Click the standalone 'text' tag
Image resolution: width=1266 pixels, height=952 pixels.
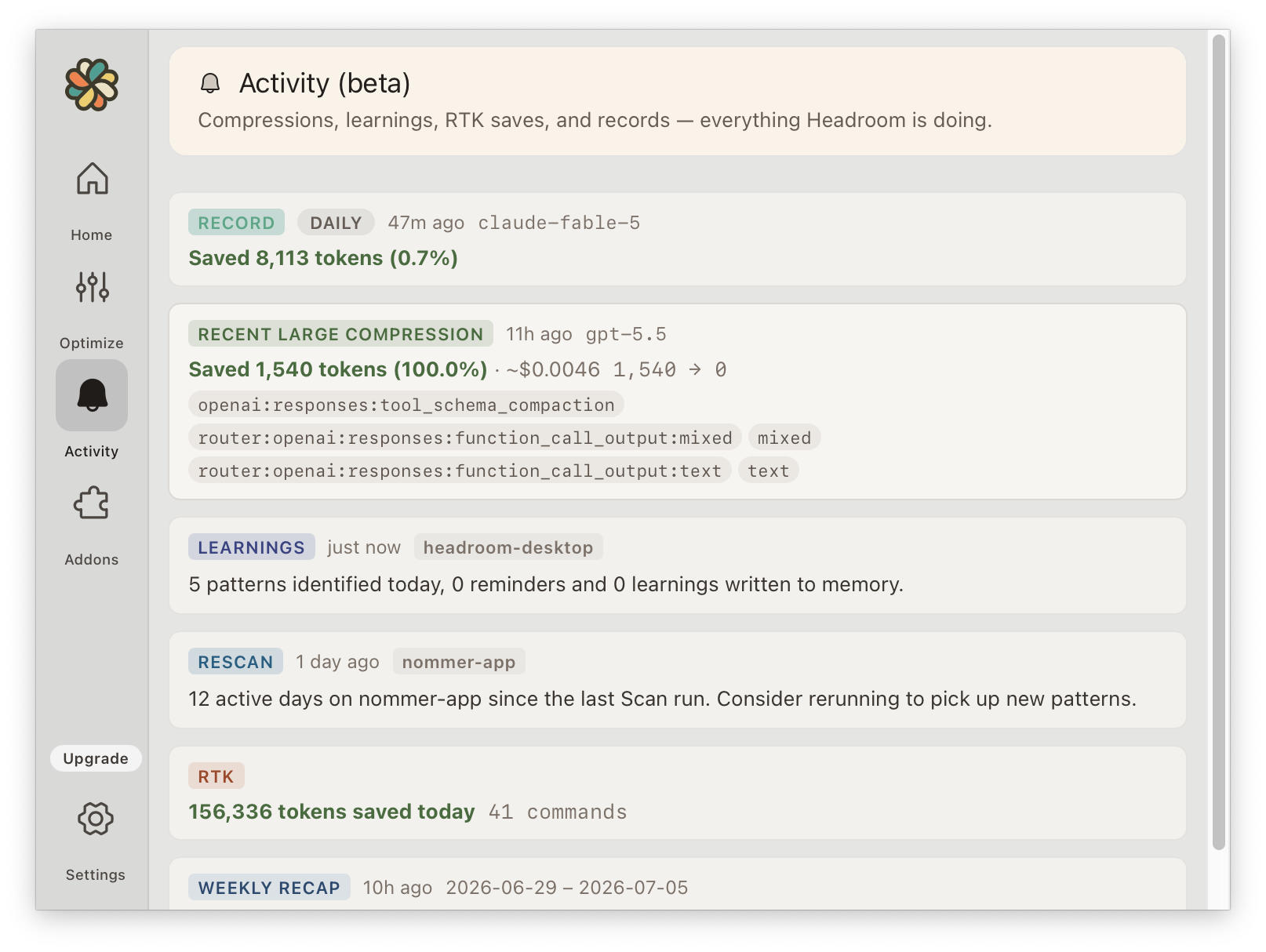click(x=769, y=471)
